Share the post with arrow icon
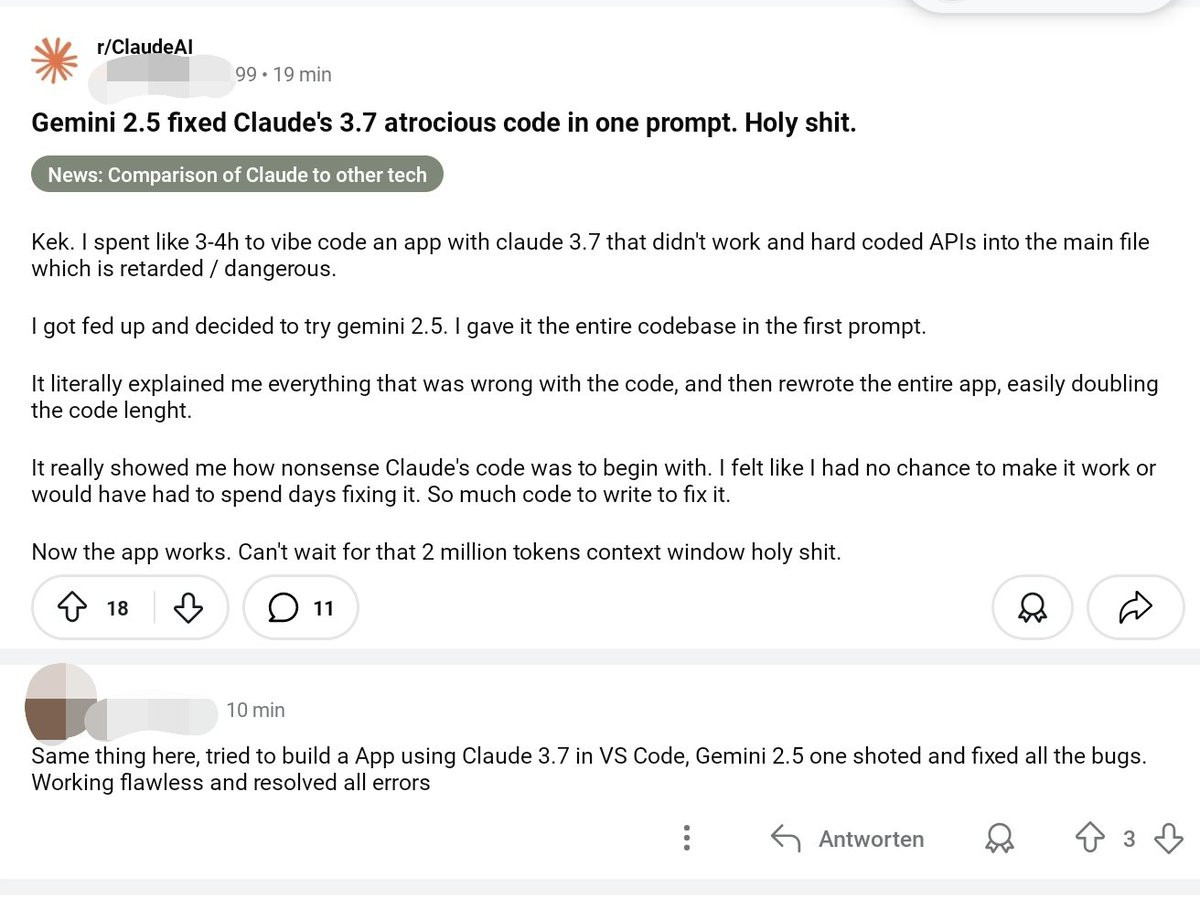 [1135, 607]
